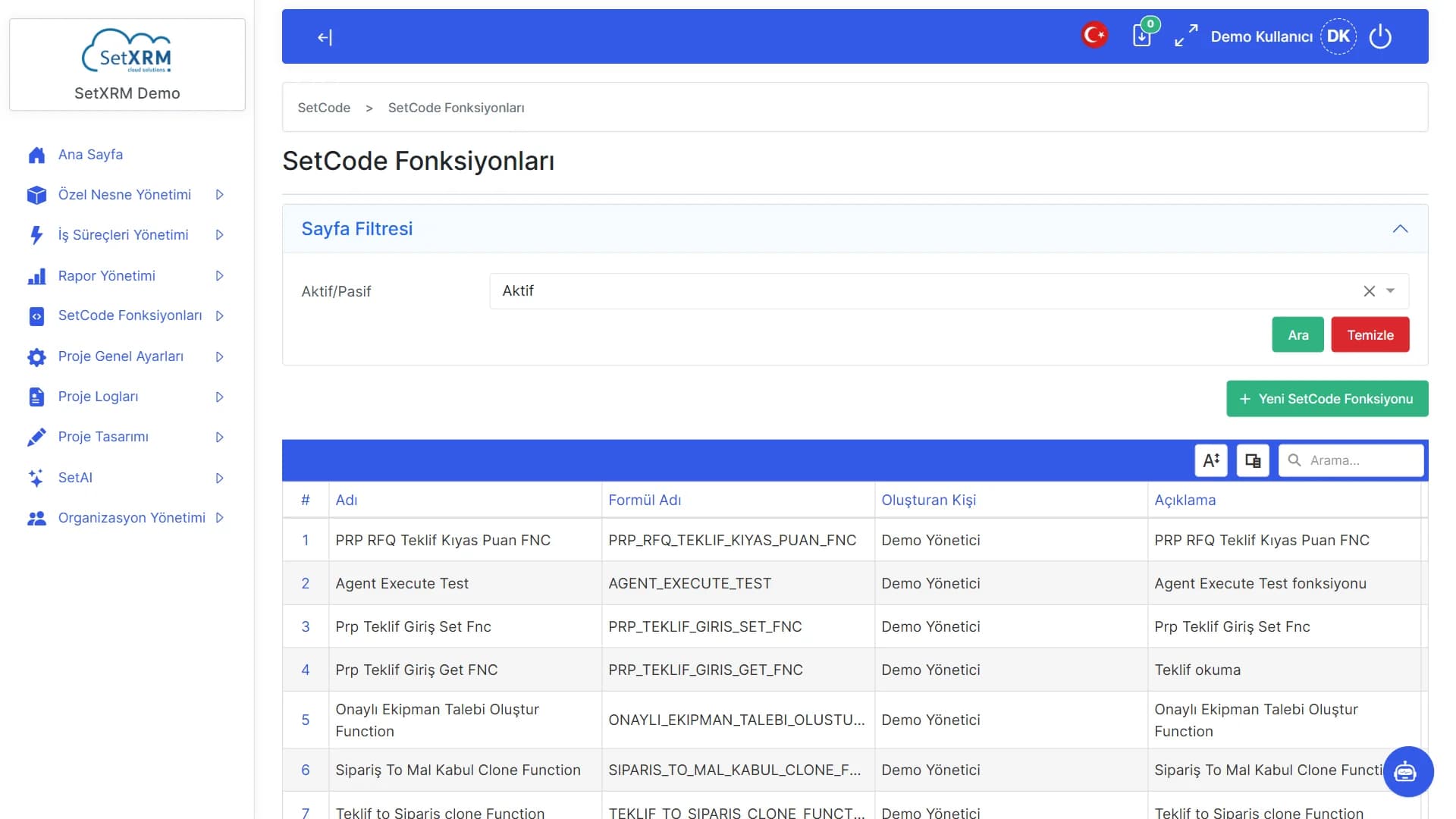1456x819 pixels.
Task: Click the Turkish flag language icon
Action: pos(1094,35)
